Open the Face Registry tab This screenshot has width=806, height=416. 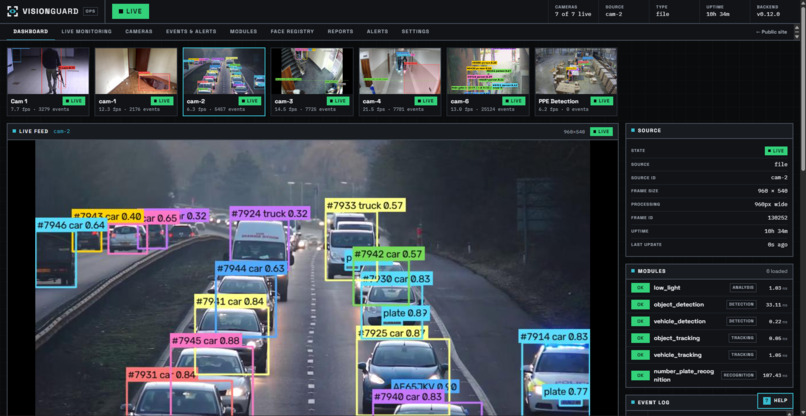[x=292, y=31]
